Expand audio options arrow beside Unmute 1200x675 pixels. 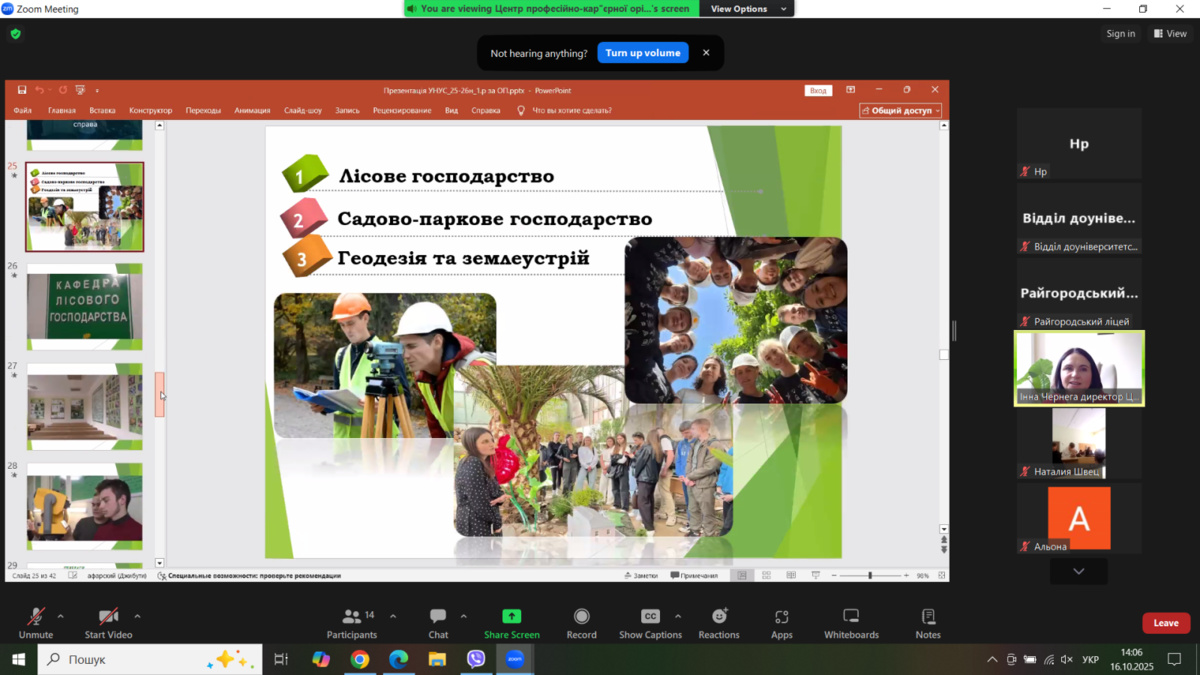[61, 617]
